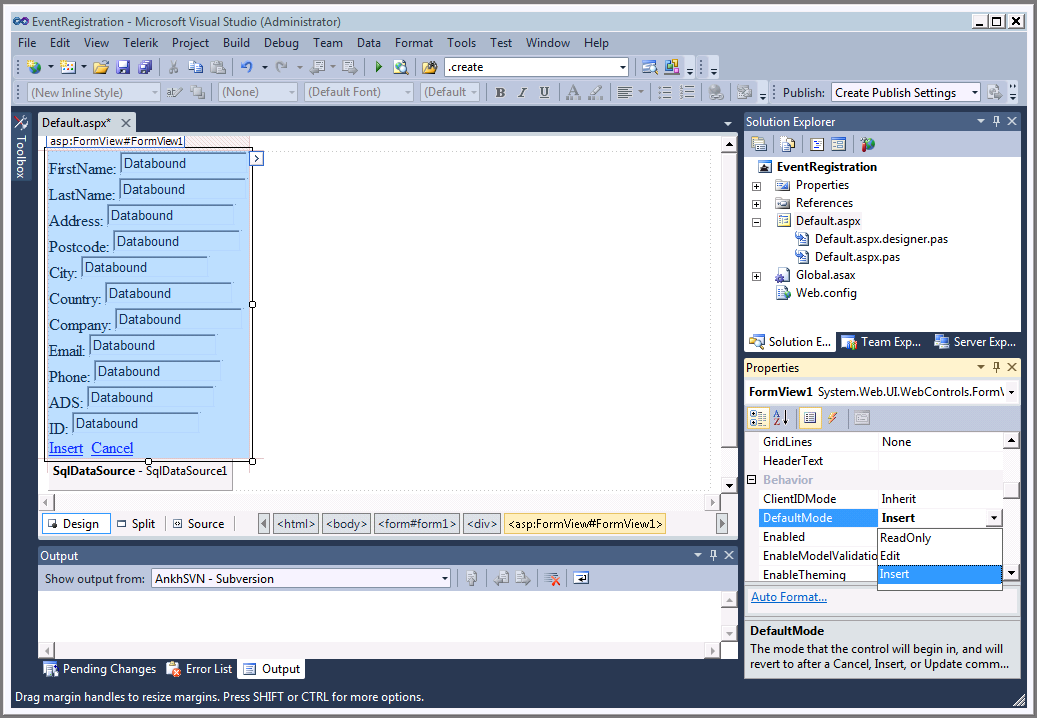Sort properties alphabetically with A-Z icon
Viewport: 1037px width, 718px height.
[781, 418]
